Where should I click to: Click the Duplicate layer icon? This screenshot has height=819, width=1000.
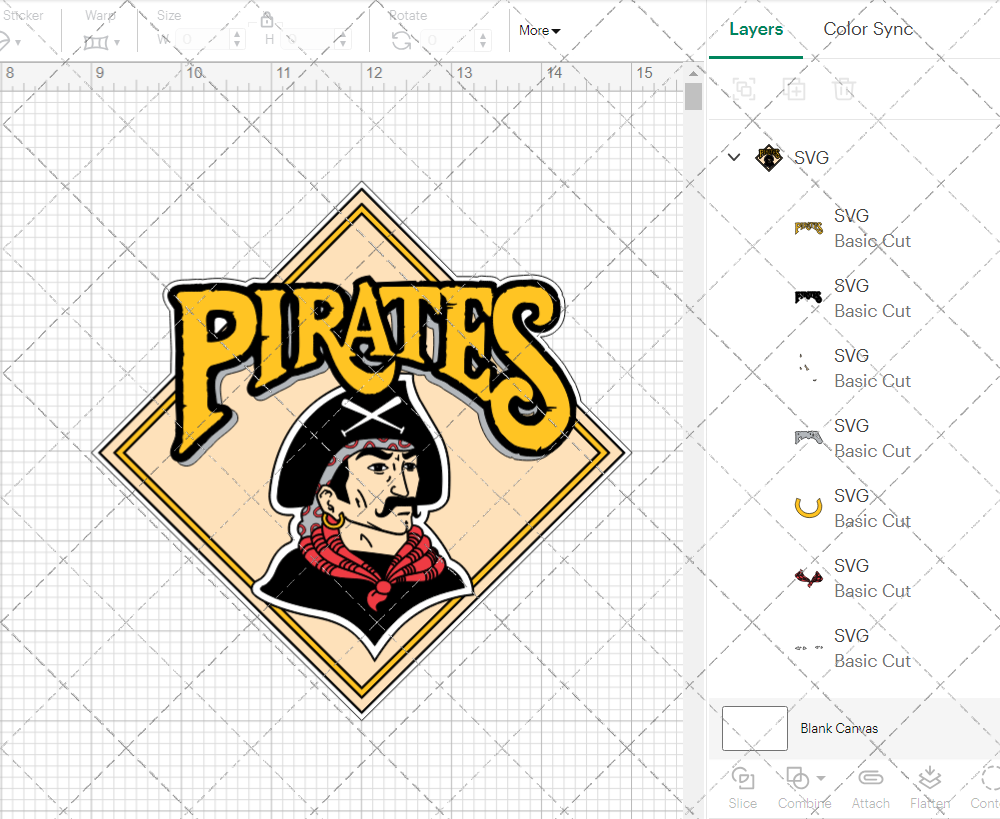click(794, 89)
